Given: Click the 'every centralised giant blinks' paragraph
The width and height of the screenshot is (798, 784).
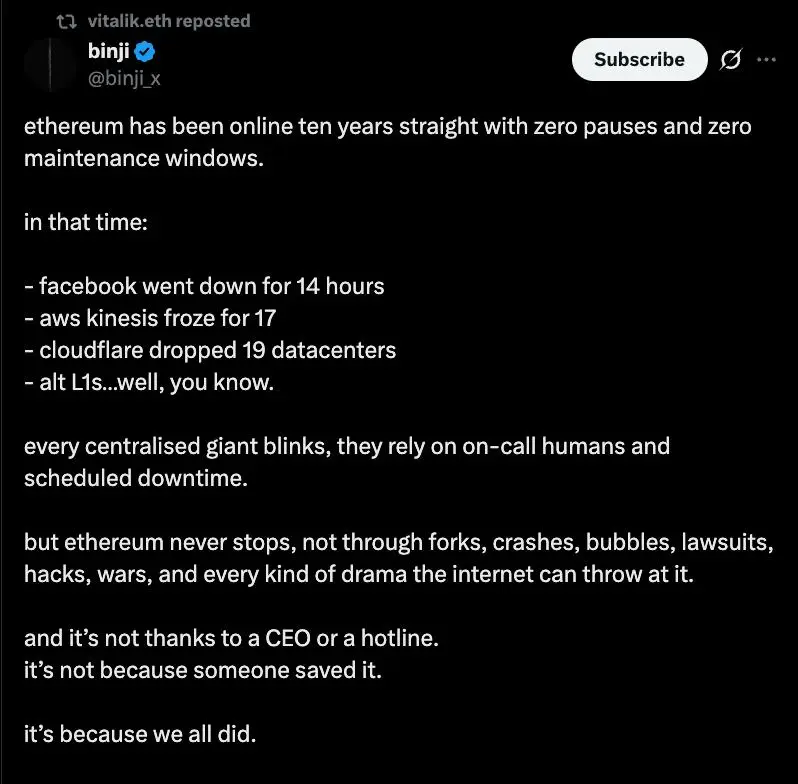Looking at the screenshot, I should pos(347,462).
